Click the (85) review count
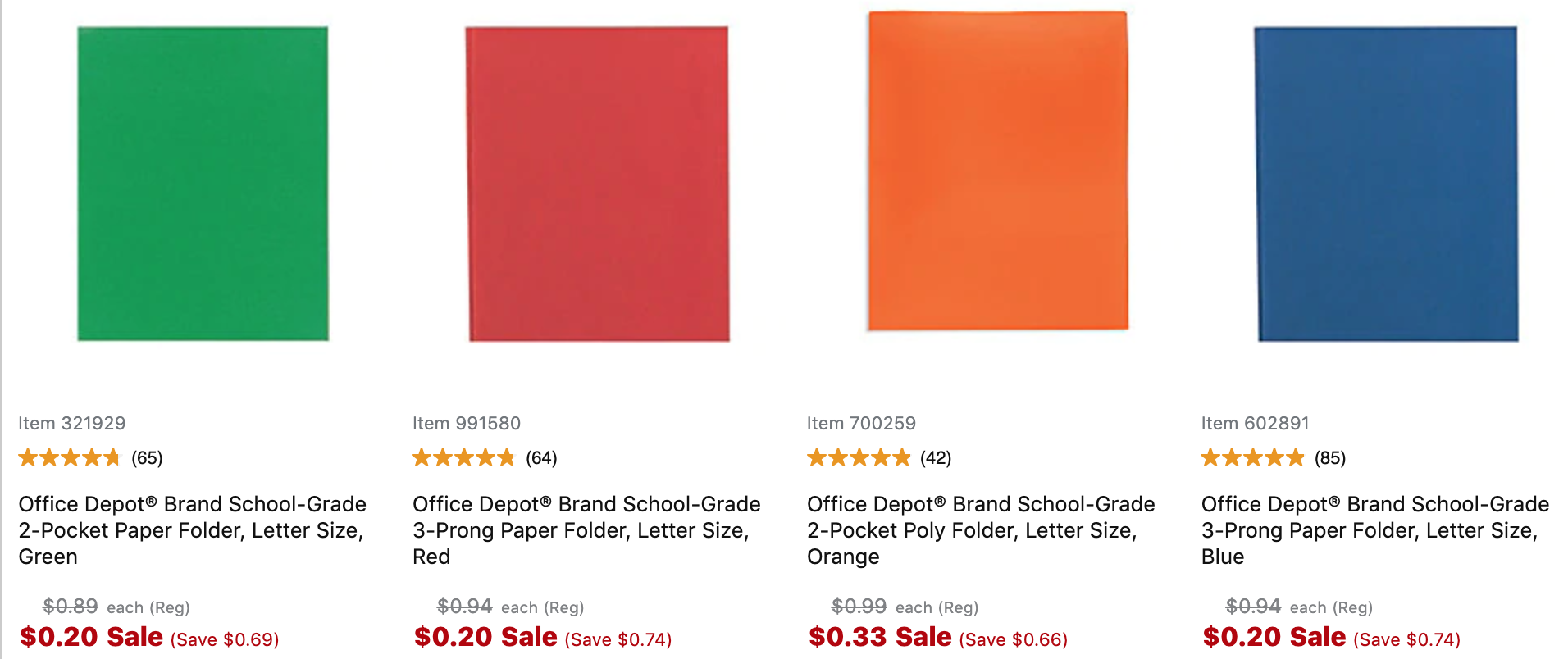The height and width of the screenshot is (659, 1568). click(x=1330, y=458)
